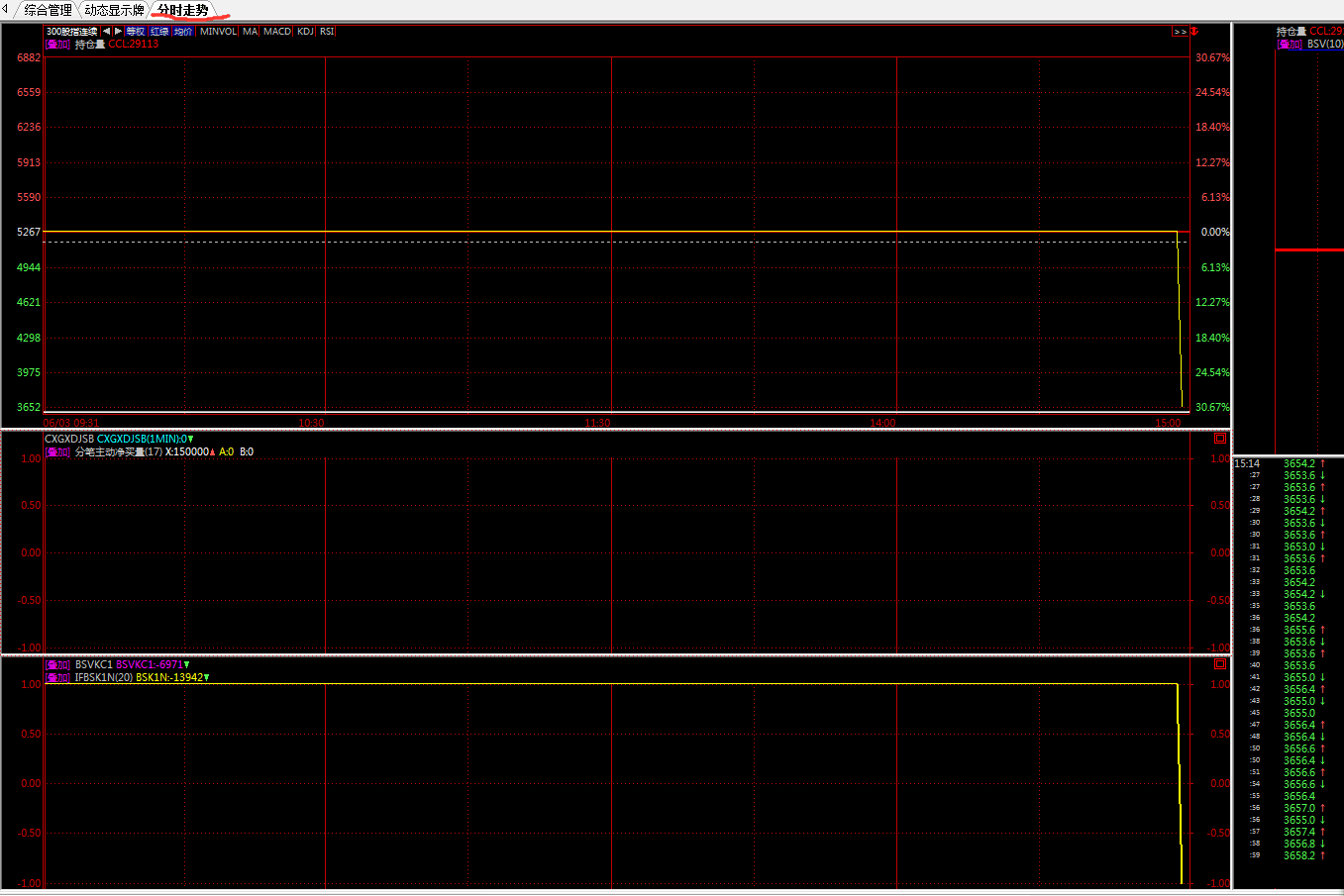Click the 06/08 09:31 start date label
The width and height of the screenshot is (1344, 896).
click(x=71, y=423)
